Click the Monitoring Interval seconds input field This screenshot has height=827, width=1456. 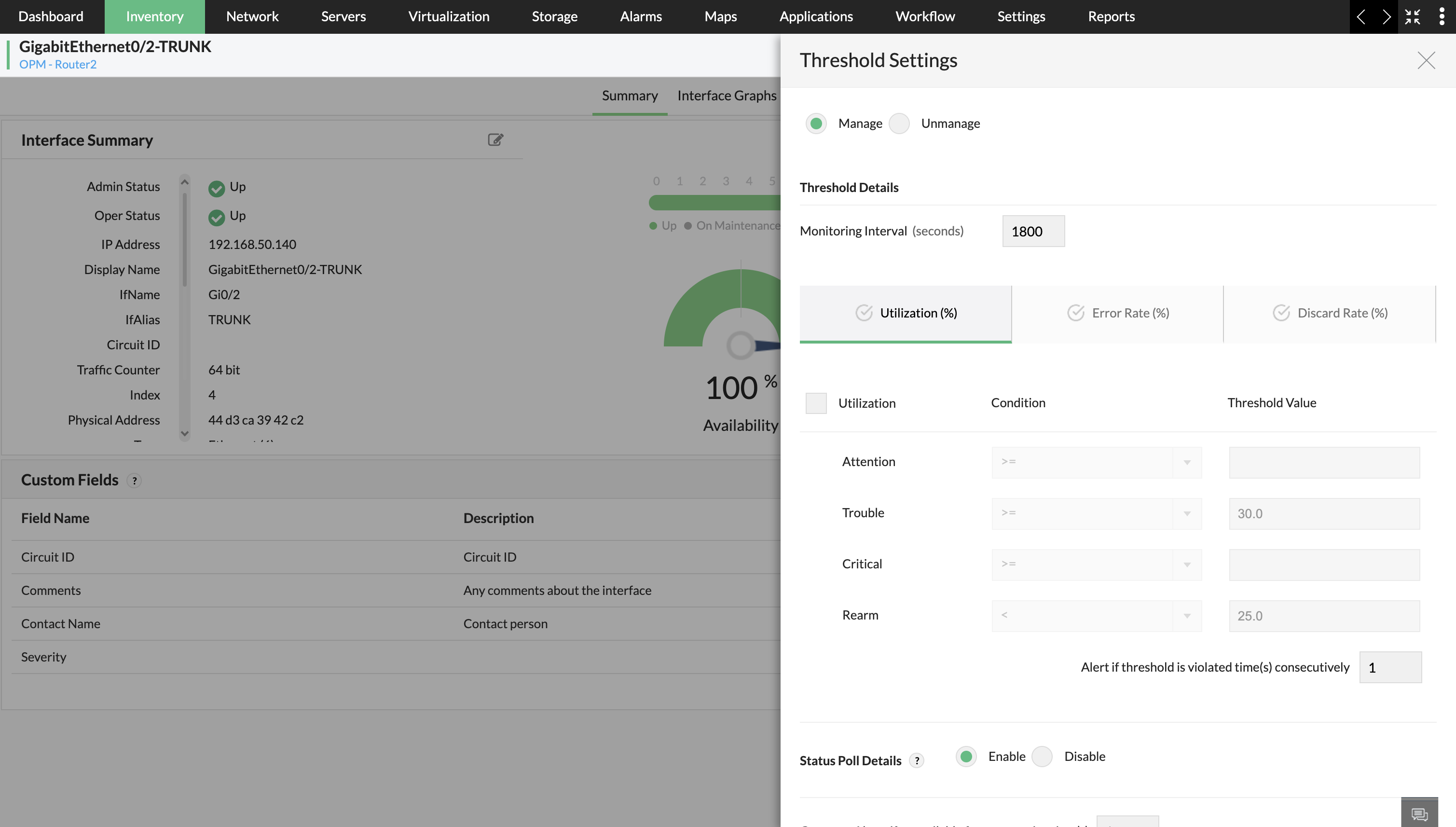(x=1033, y=231)
